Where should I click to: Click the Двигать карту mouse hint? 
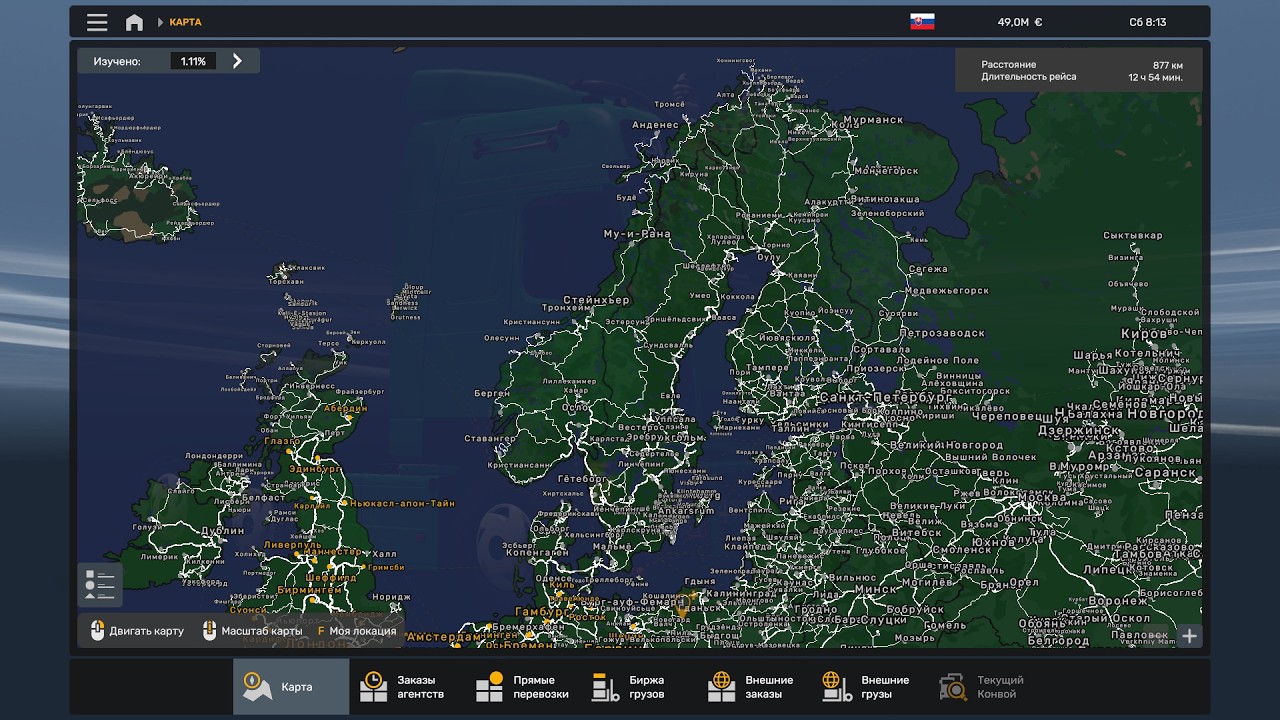click(x=137, y=631)
